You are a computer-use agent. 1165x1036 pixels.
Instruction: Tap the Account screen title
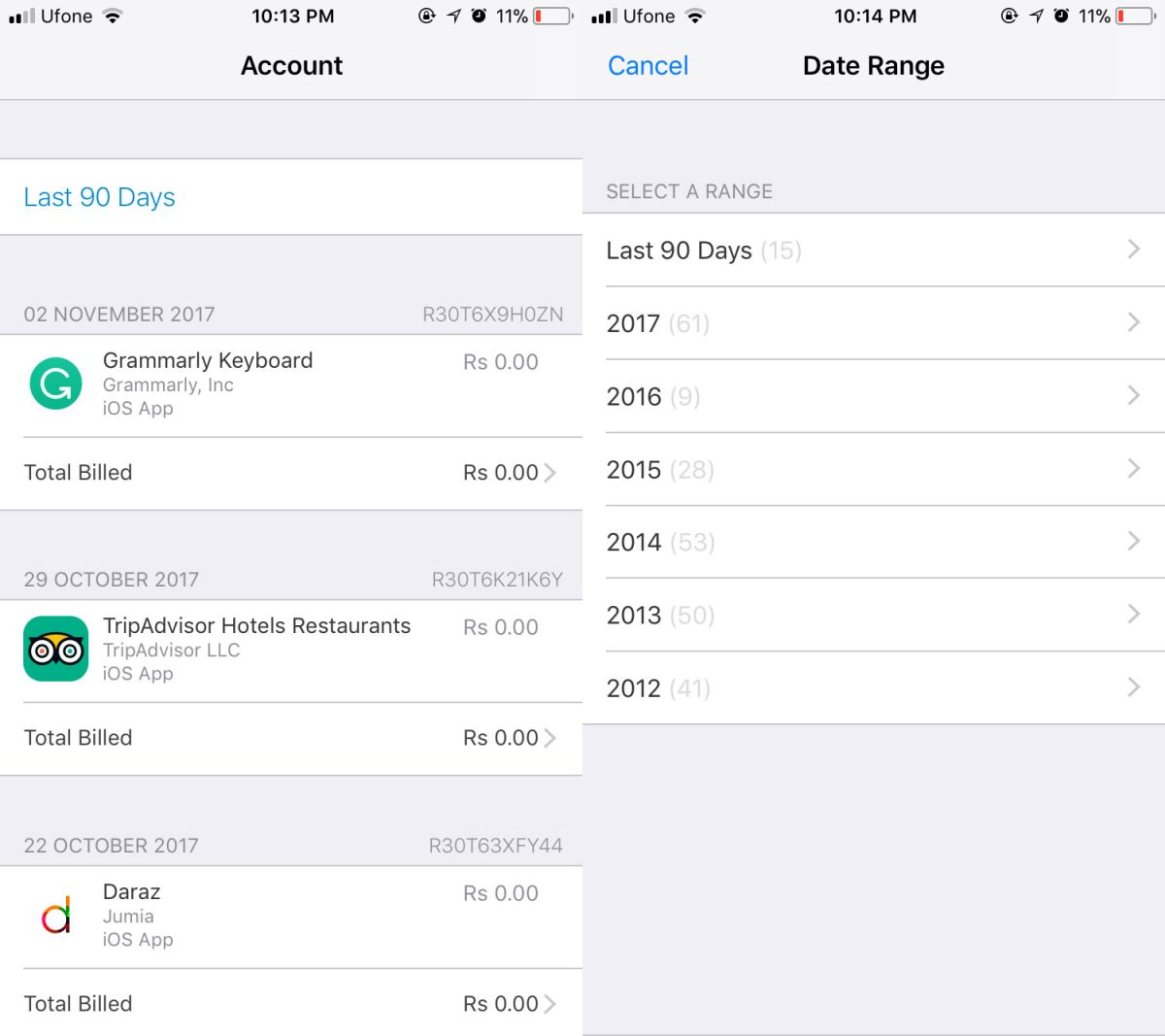tap(291, 65)
